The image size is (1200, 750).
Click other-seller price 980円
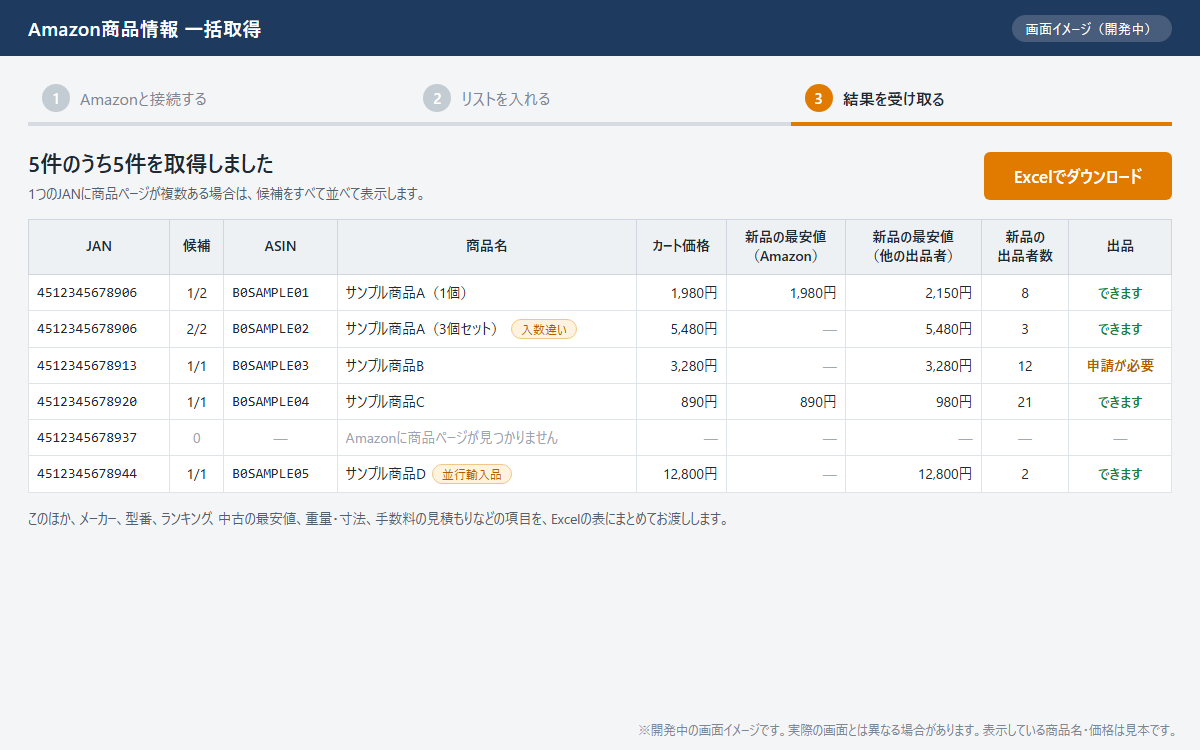pos(955,402)
